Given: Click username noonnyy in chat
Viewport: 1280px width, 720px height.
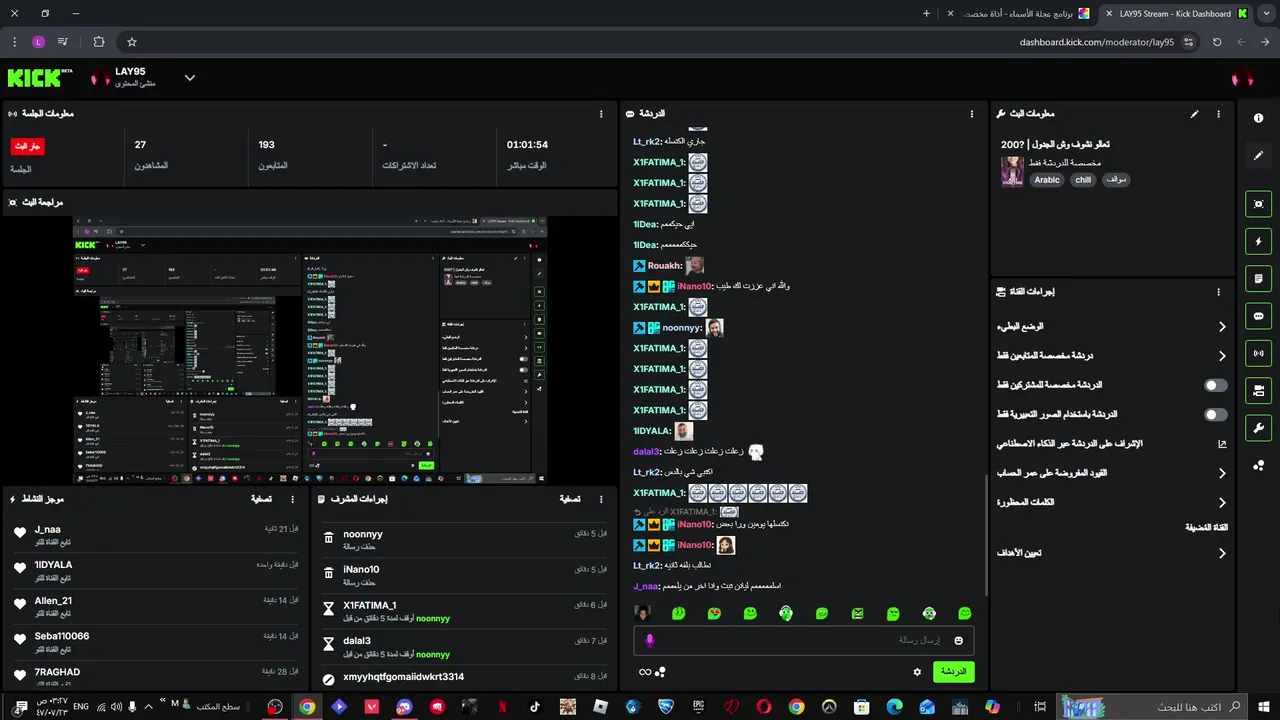Looking at the screenshot, I should [680, 328].
